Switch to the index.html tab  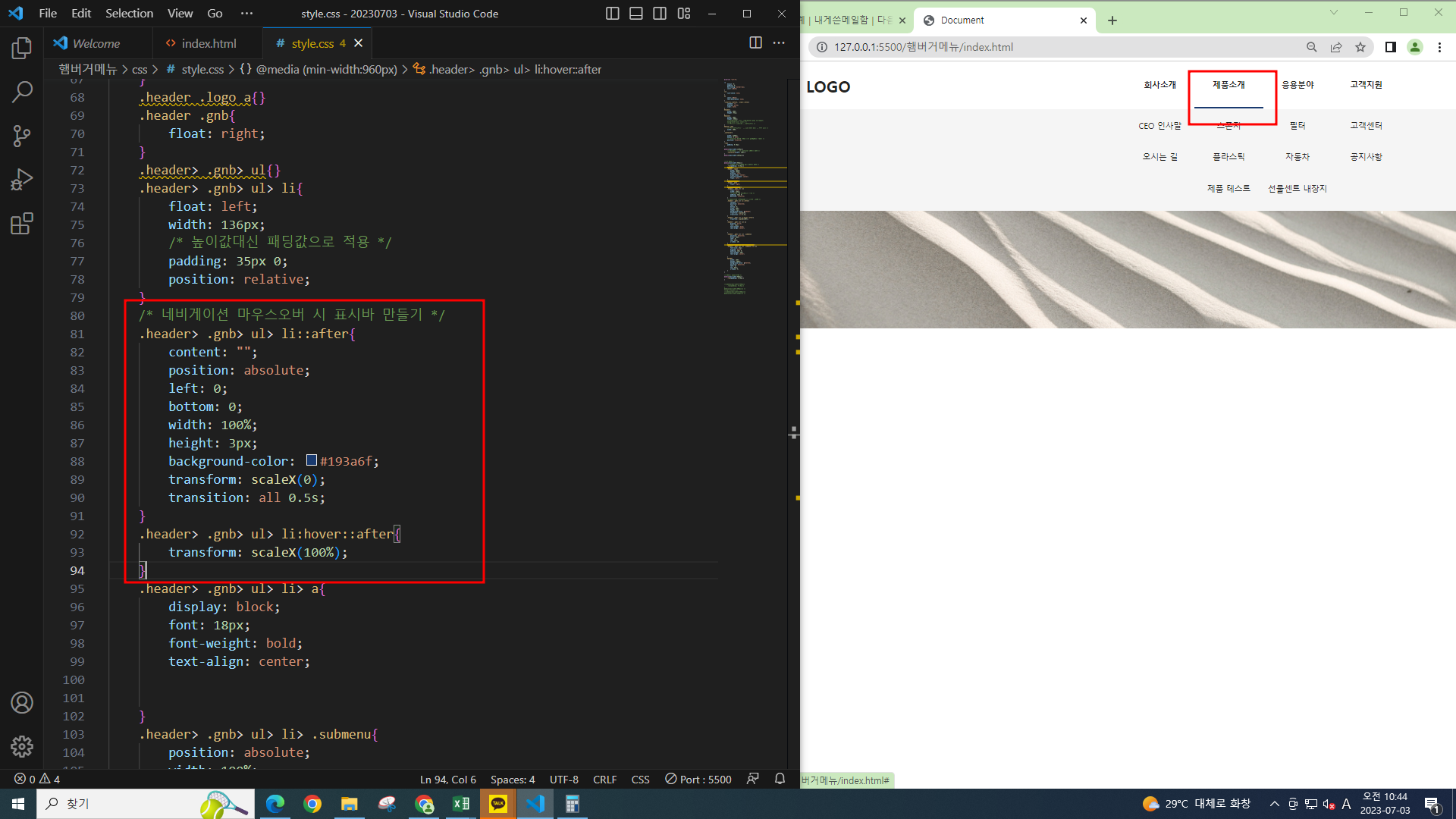pyautogui.click(x=209, y=43)
